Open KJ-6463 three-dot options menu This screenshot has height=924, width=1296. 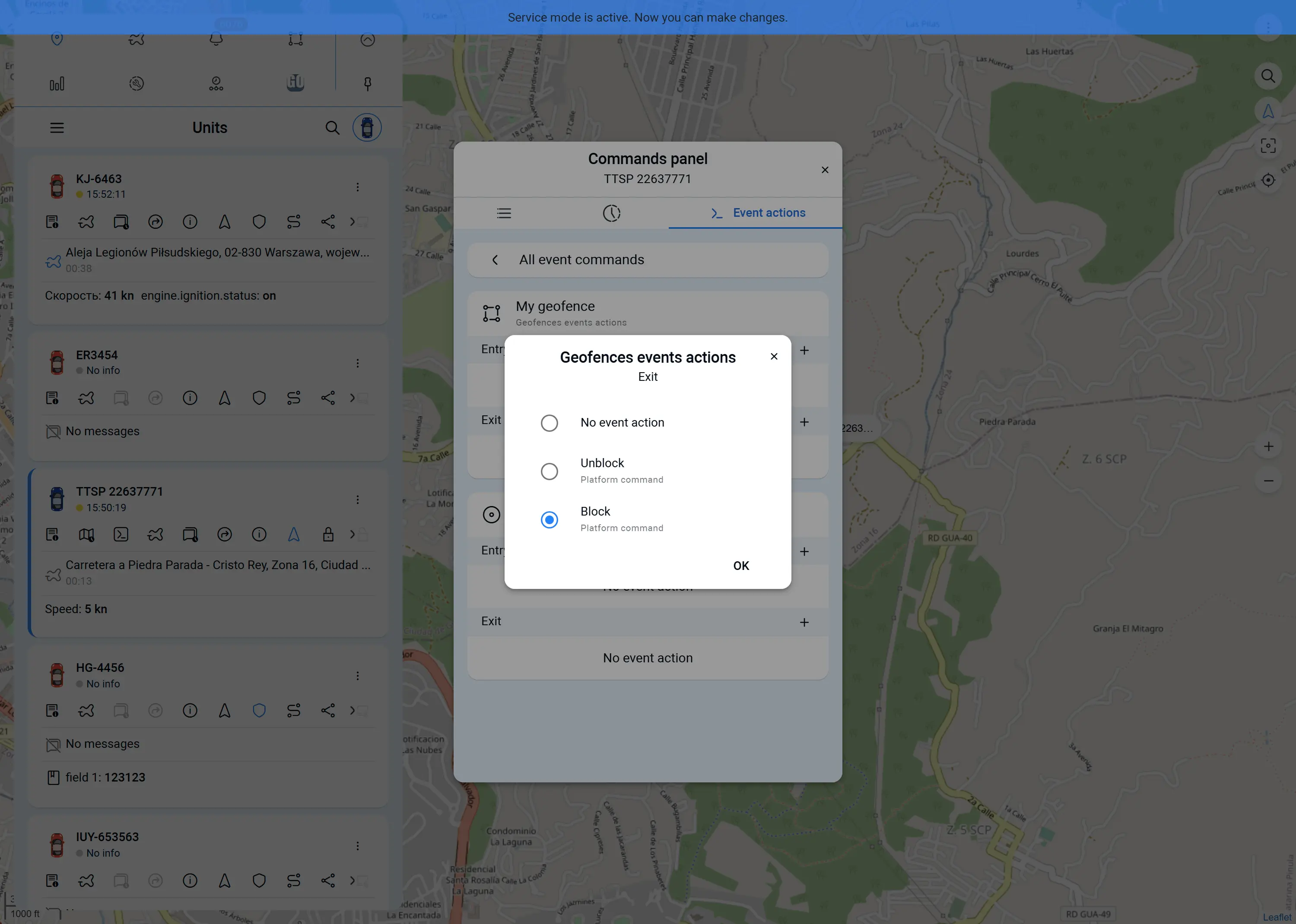point(357,187)
